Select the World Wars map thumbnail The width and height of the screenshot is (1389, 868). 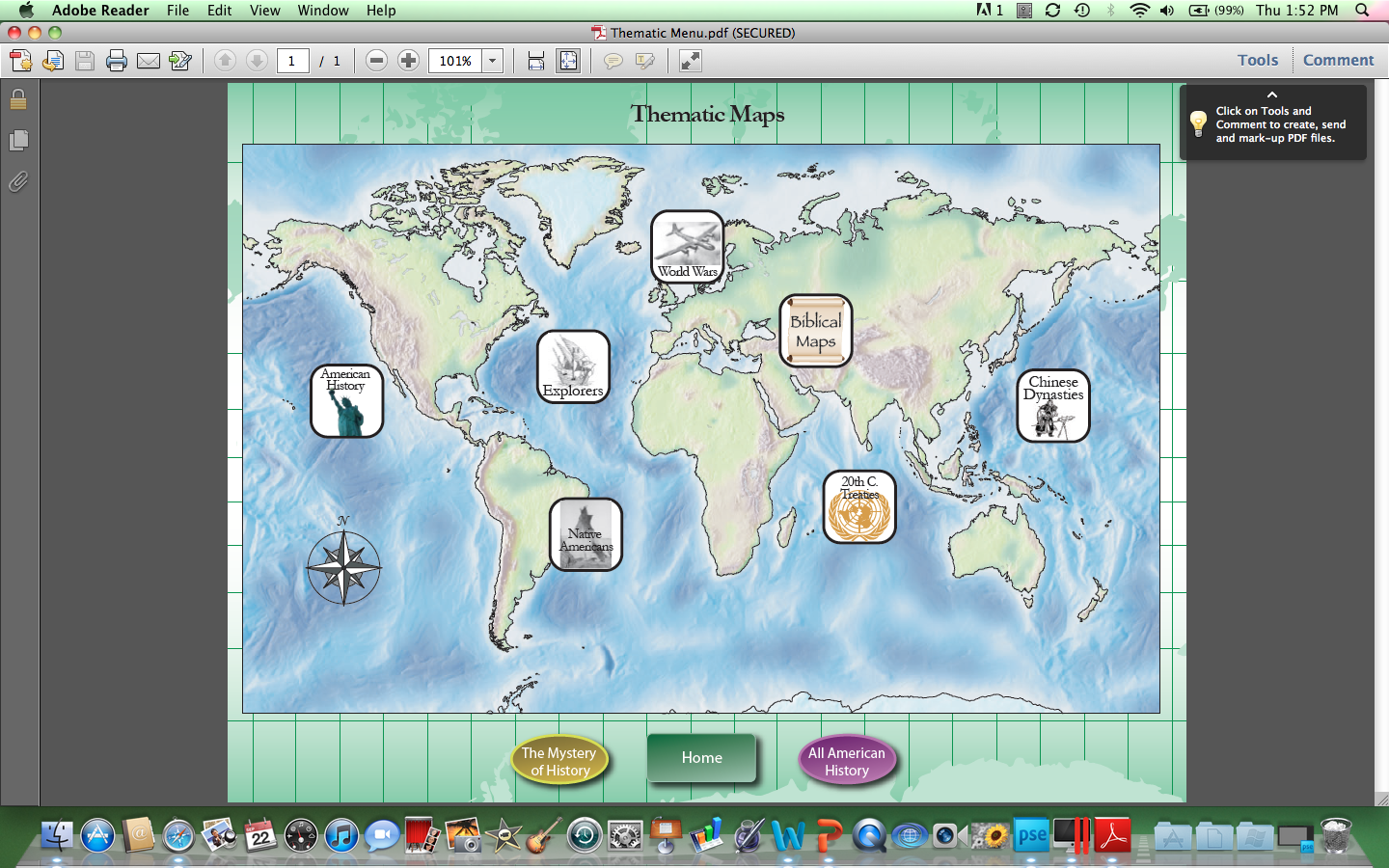pos(687,247)
